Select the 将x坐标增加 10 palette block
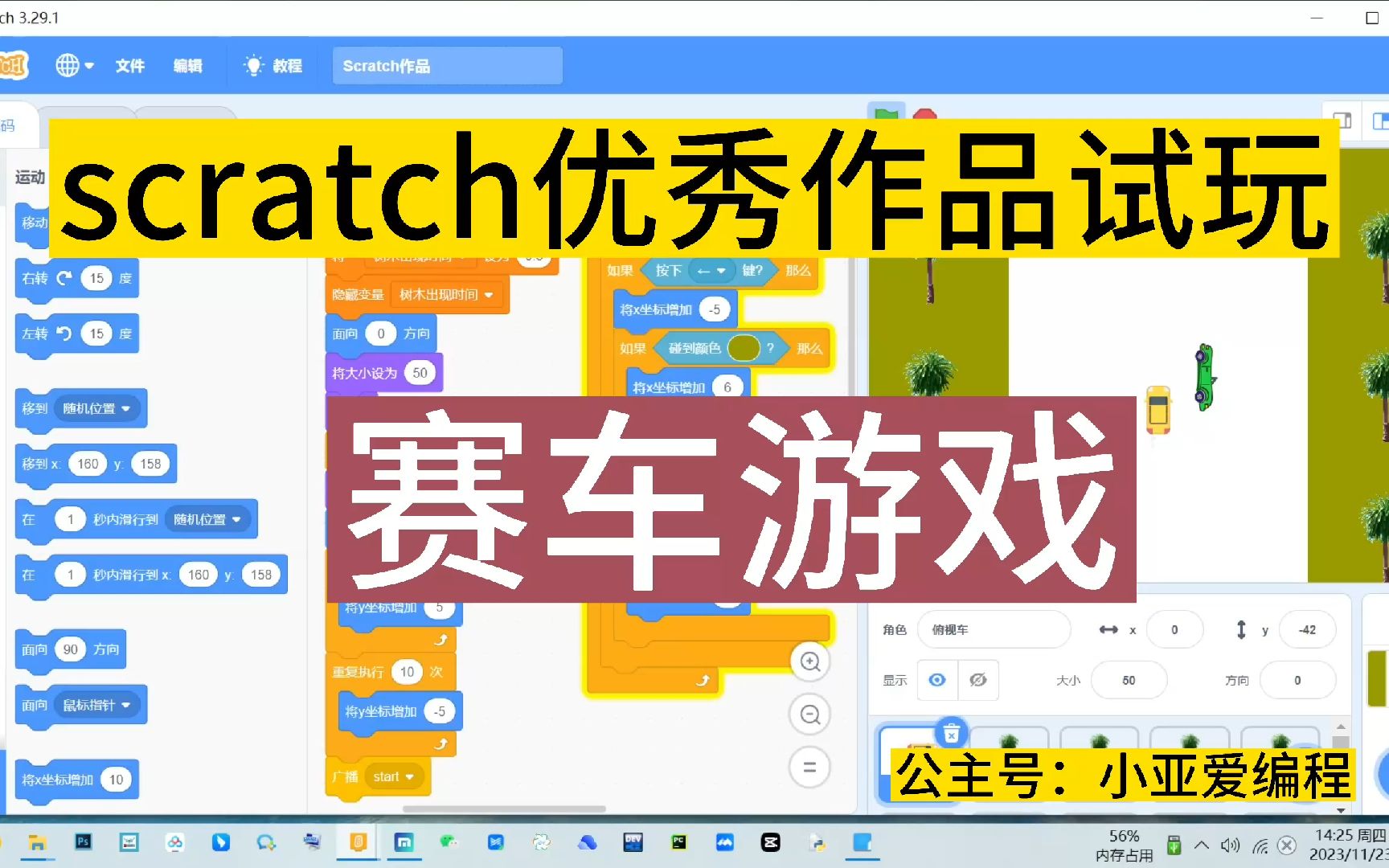Screen dimensions: 1389x868 (x=77, y=780)
